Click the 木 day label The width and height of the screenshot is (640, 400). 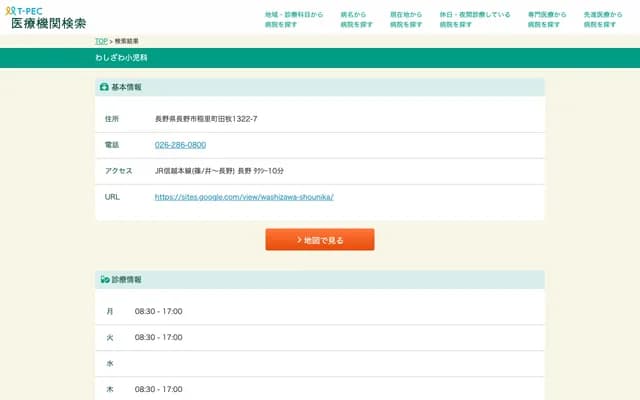click(110, 389)
